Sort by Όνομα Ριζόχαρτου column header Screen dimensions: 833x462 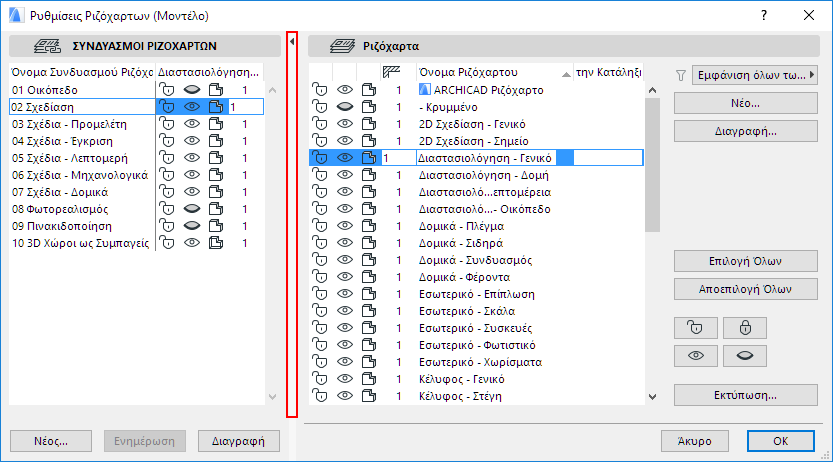[490, 73]
